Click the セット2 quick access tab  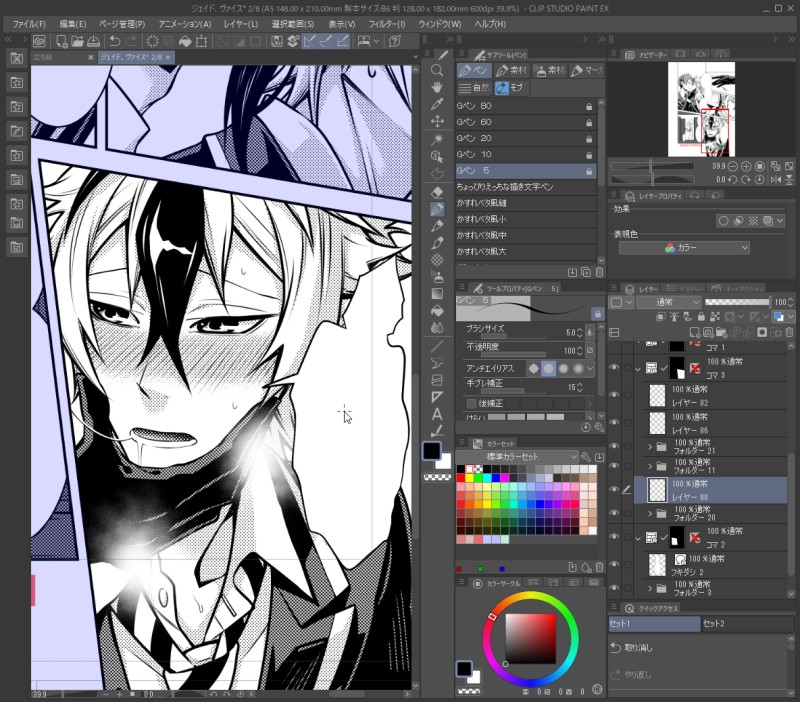pyautogui.click(x=746, y=624)
